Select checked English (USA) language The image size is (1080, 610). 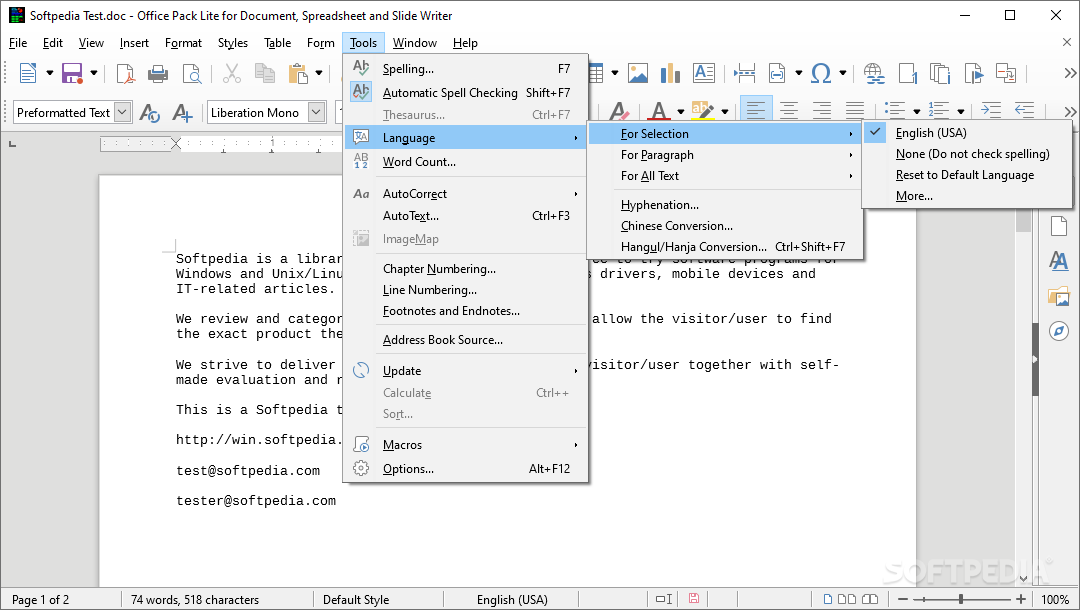966,133
